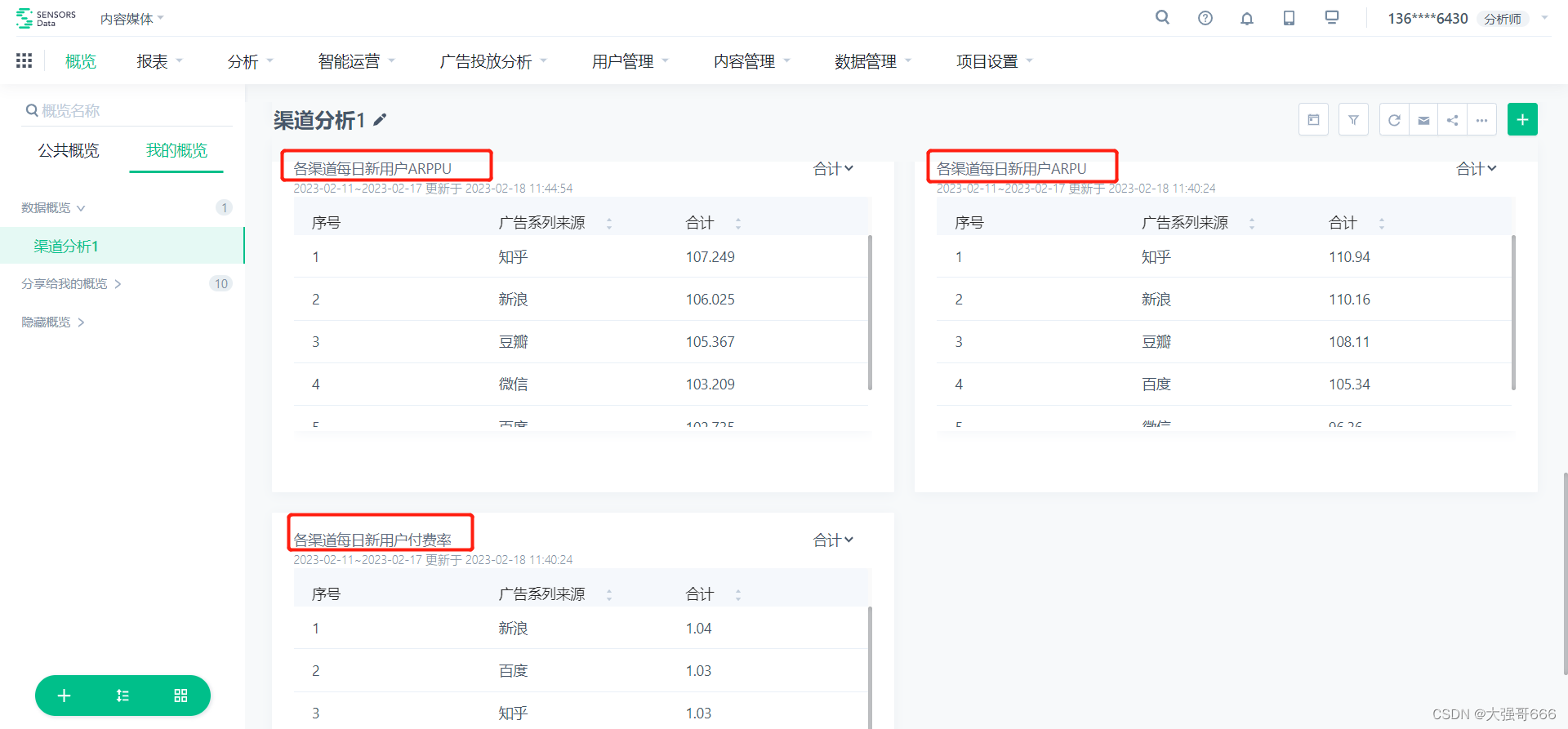Click list sort icon in bottom green bar
Screen dimensions: 1568x729
coord(122,696)
